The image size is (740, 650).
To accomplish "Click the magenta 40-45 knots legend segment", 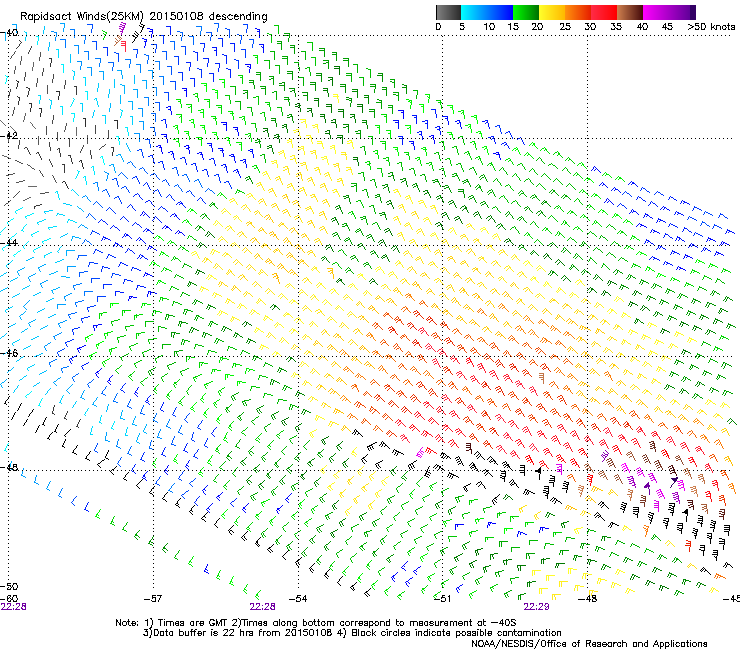I will point(656,12).
